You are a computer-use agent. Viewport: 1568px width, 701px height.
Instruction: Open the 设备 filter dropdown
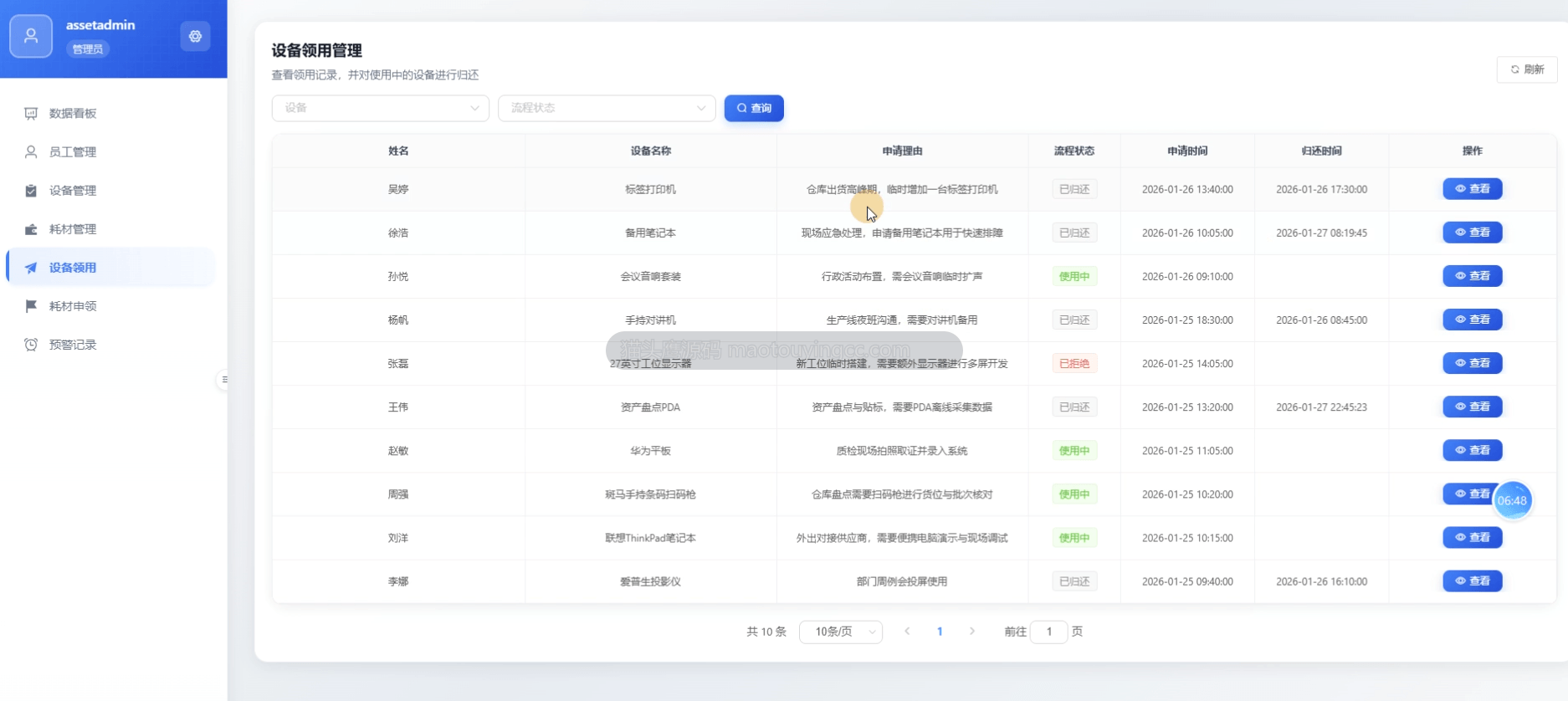tap(381, 108)
